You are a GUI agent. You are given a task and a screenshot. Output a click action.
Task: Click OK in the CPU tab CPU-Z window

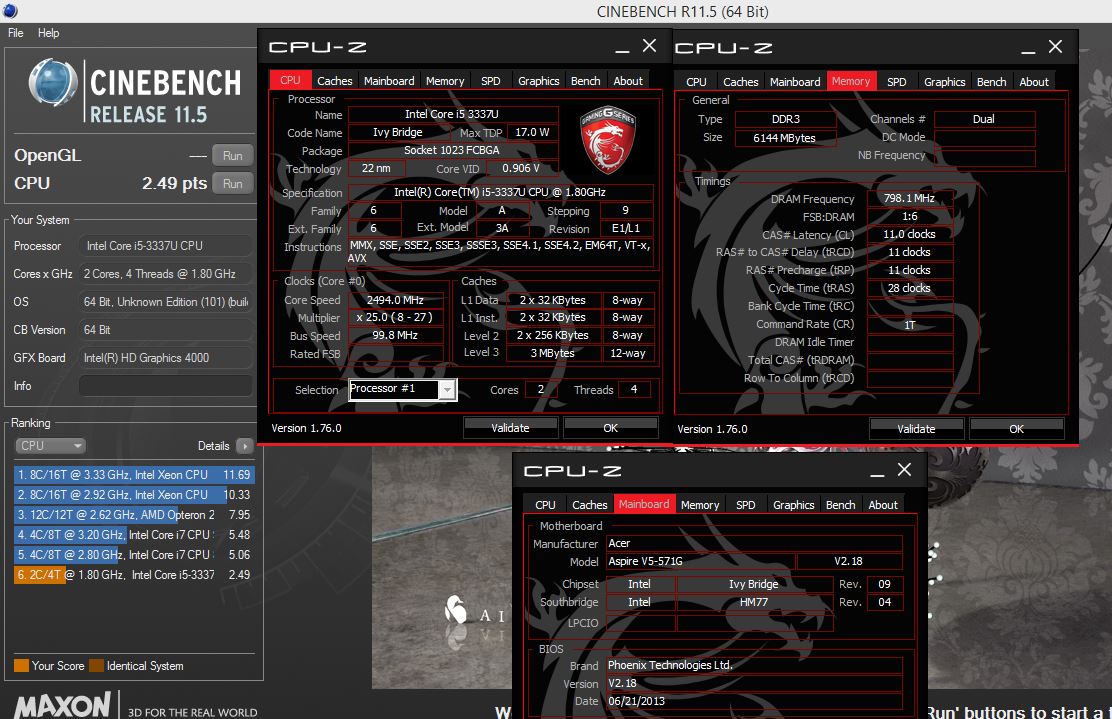(611, 428)
